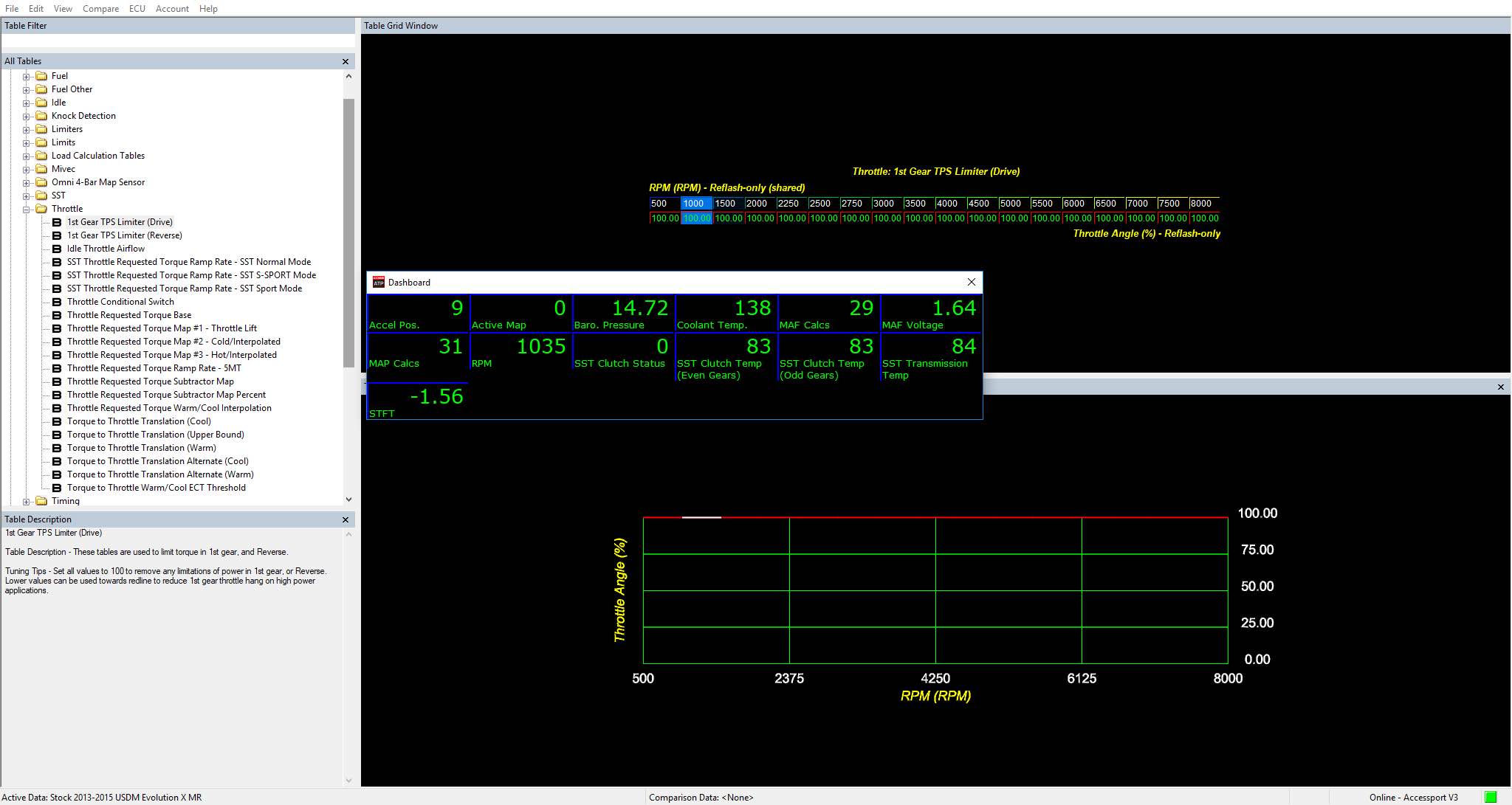Viewport: 1512px width, 805px height.
Task: Click table icon for Torque Subtractor Map
Action: click(x=57, y=381)
